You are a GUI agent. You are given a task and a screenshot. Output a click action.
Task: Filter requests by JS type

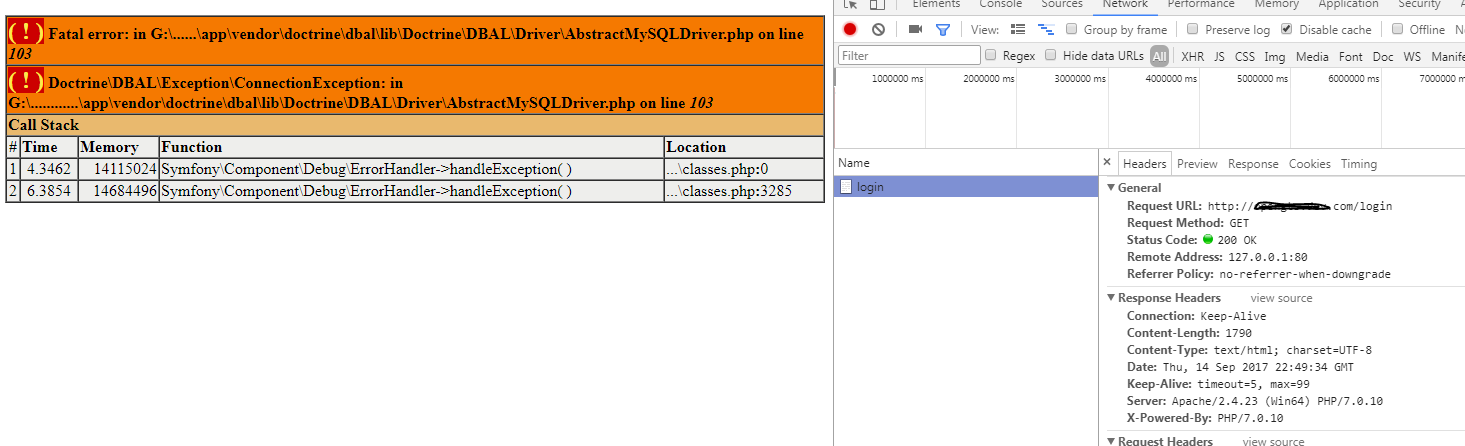(x=1219, y=57)
